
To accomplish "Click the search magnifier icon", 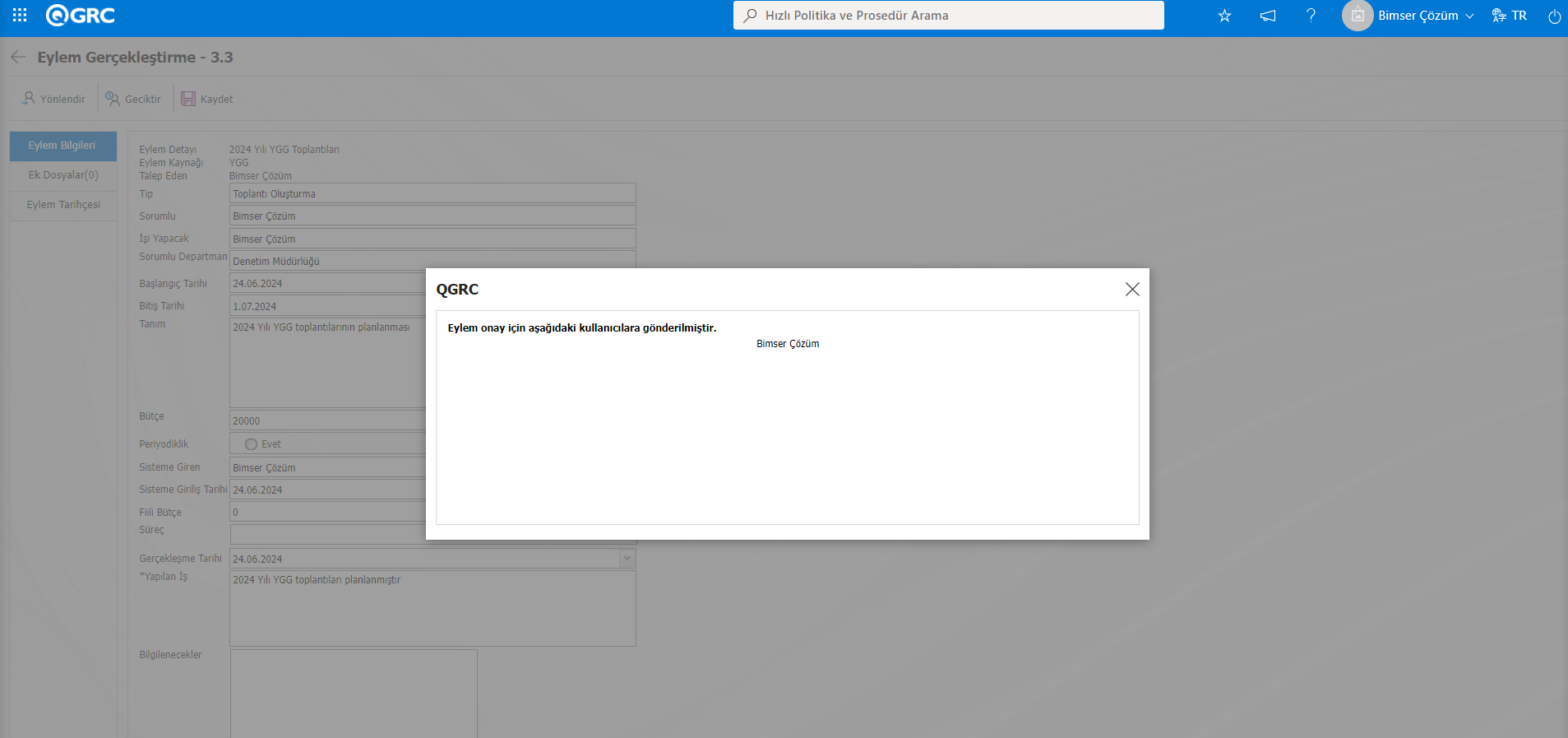I will click(750, 15).
